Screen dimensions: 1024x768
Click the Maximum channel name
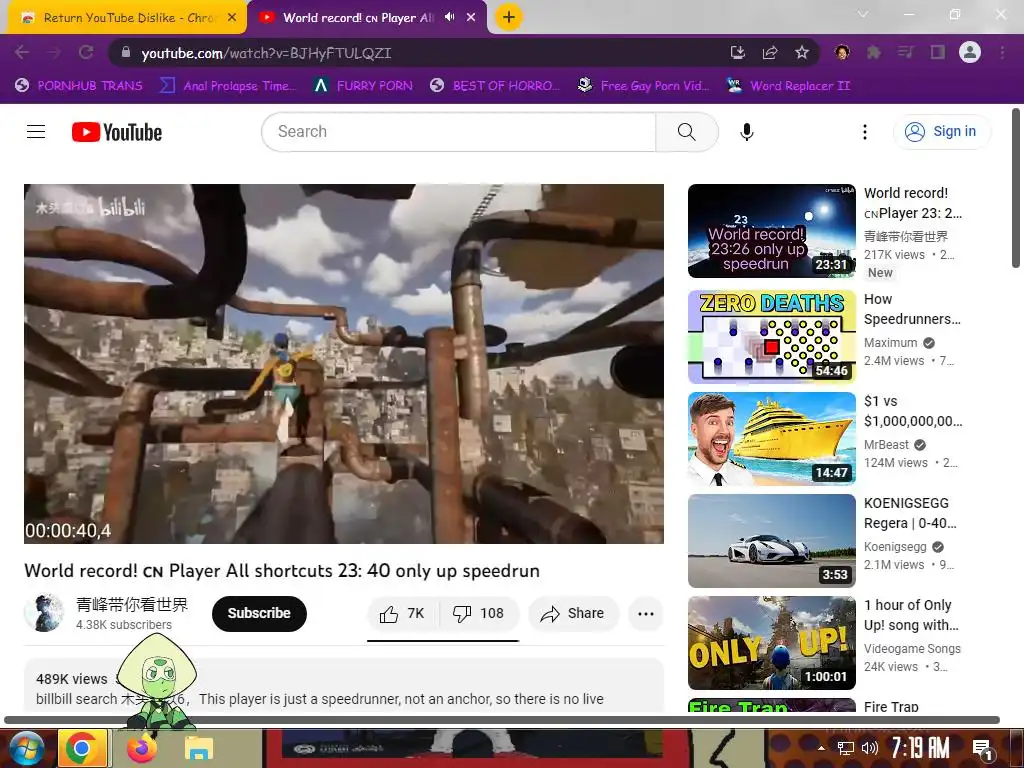tap(891, 343)
